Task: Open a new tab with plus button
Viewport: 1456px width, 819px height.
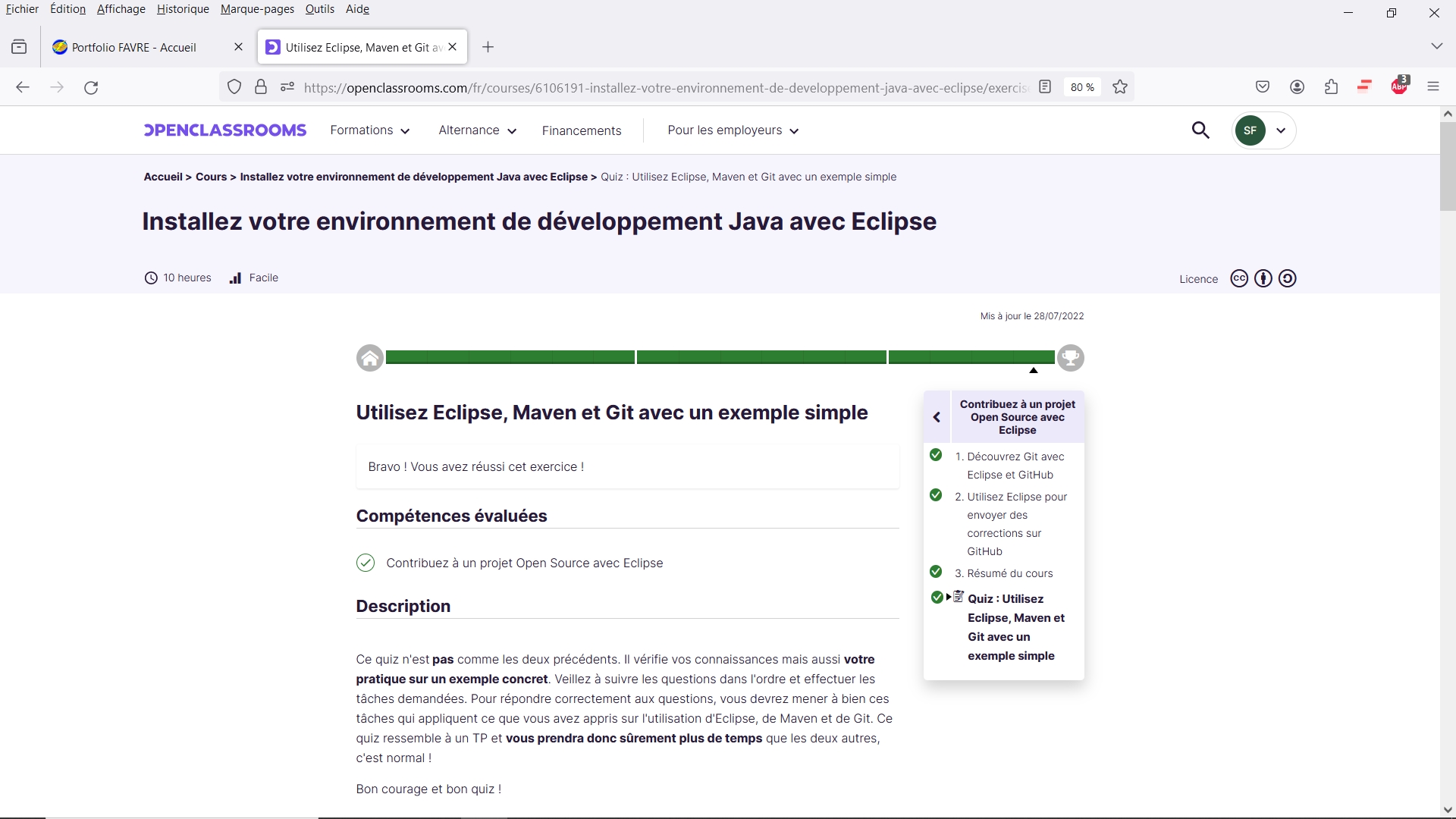Action: pyautogui.click(x=488, y=47)
